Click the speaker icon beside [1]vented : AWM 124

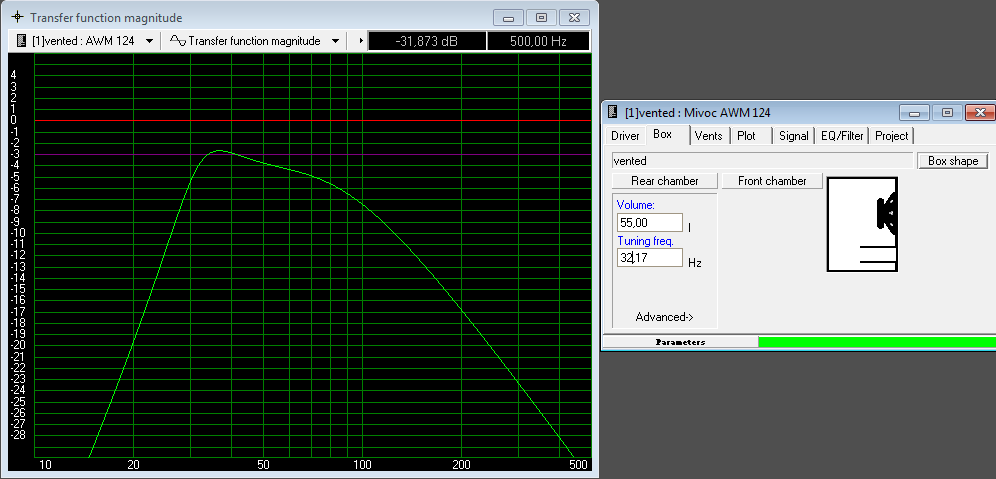[x=22, y=41]
